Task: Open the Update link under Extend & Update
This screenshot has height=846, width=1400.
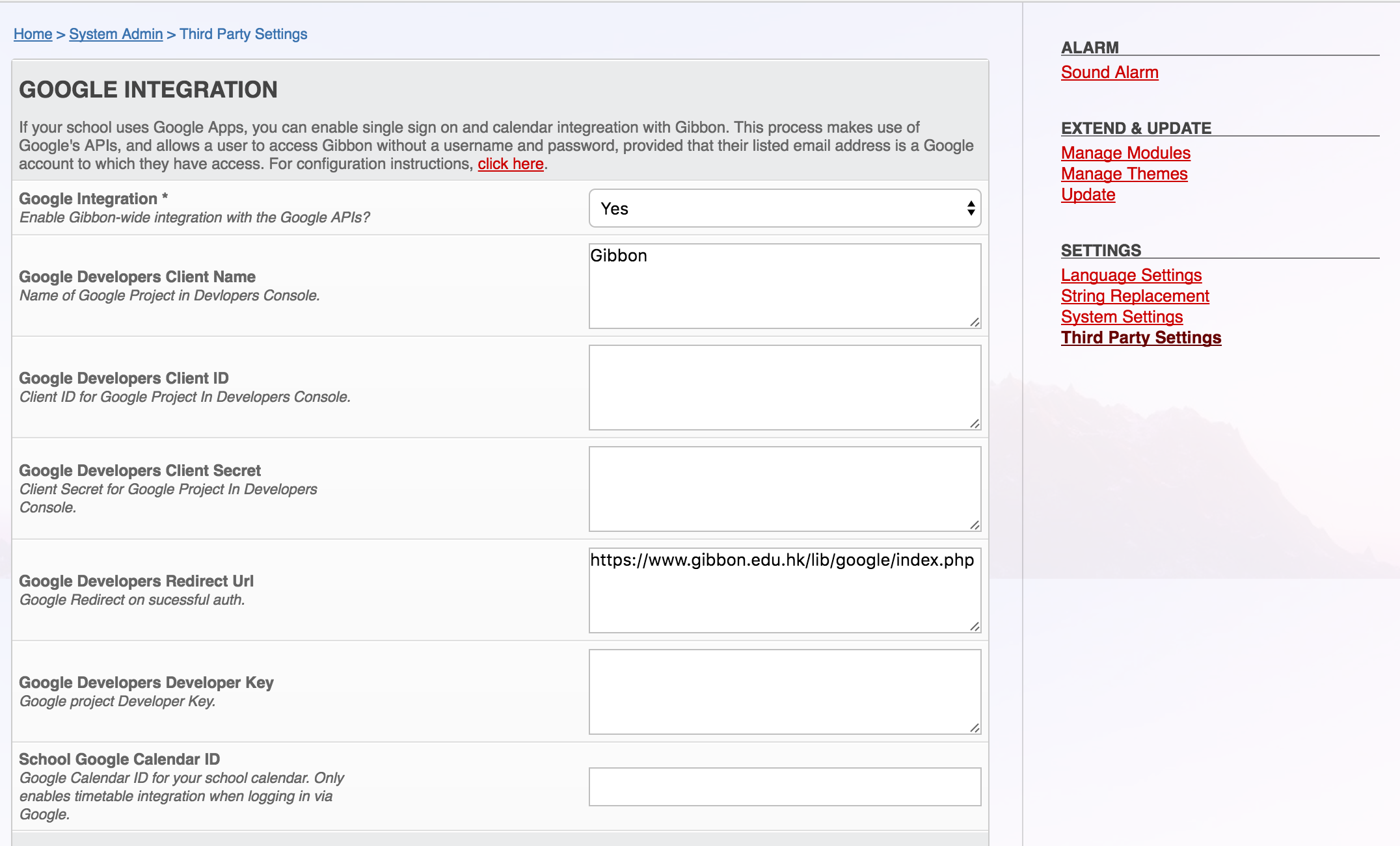Action: point(1088,194)
